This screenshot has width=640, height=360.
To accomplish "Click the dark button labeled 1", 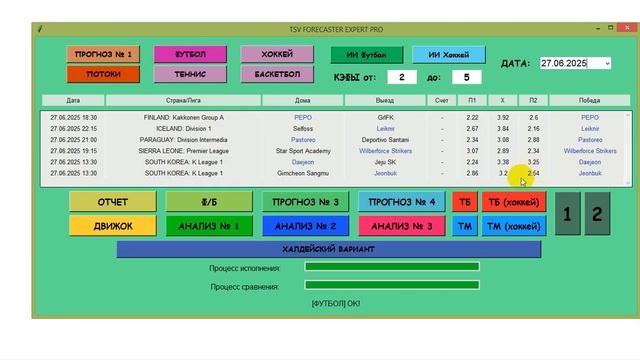I will (x=567, y=214).
